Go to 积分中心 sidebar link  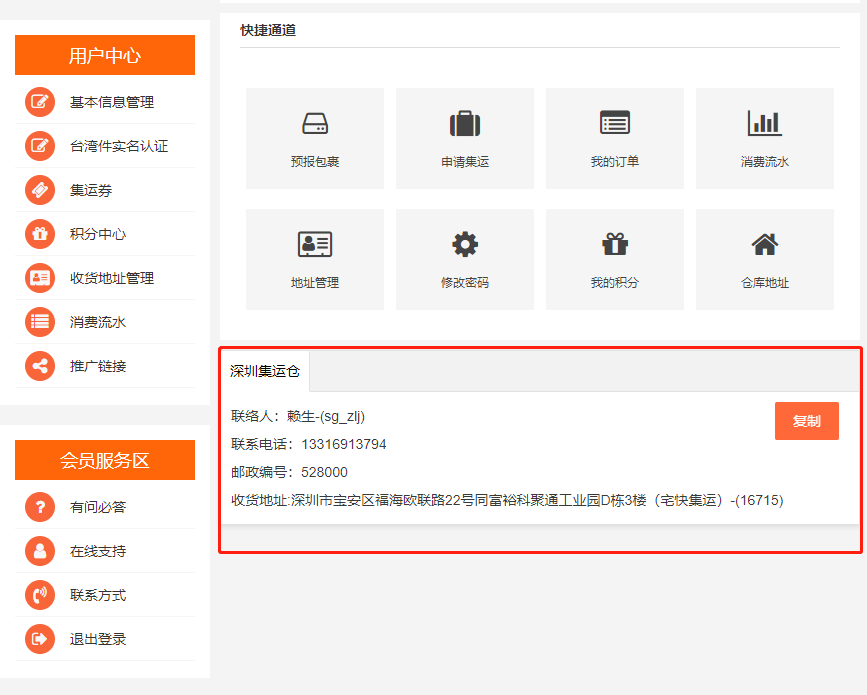(98, 234)
